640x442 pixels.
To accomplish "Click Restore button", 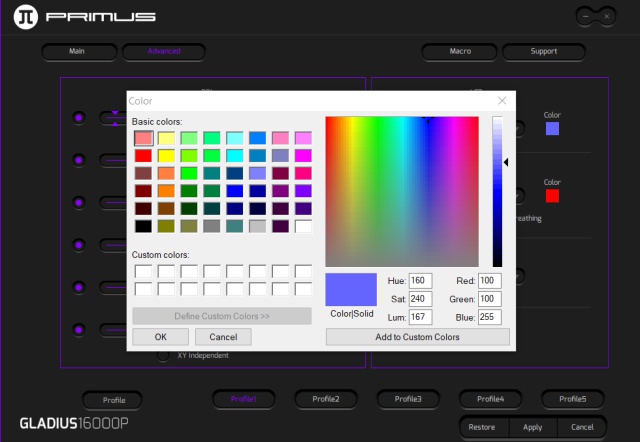I will (x=482, y=427).
